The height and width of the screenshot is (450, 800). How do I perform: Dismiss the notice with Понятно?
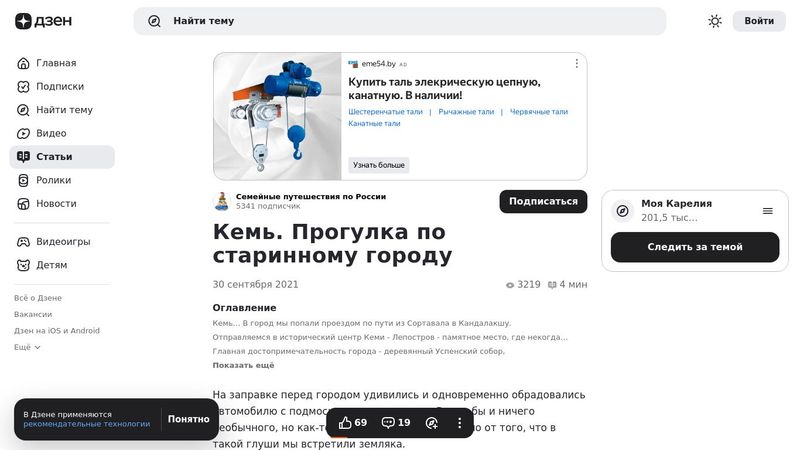(x=189, y=419)
